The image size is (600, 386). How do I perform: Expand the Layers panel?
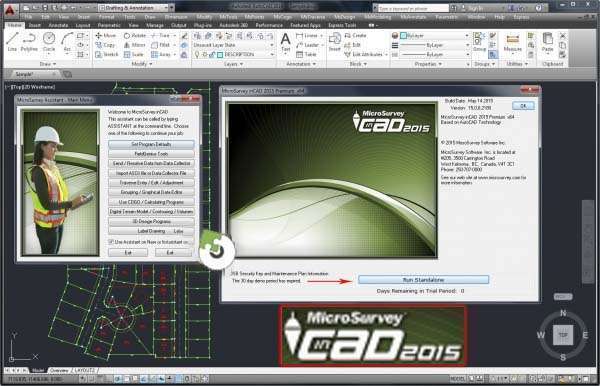click(233, 64)
